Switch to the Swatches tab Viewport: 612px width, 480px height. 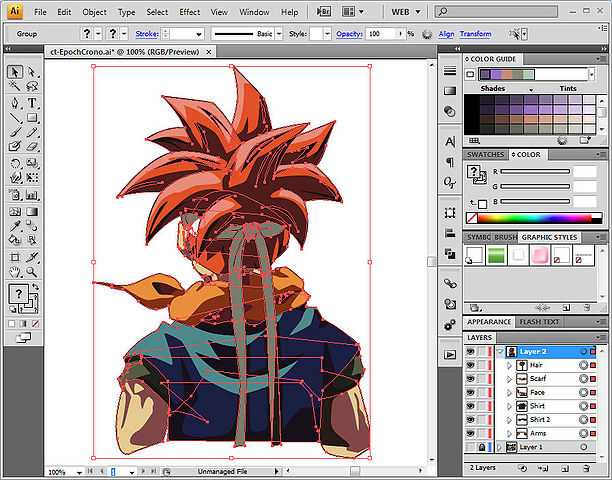click(485, 155)
